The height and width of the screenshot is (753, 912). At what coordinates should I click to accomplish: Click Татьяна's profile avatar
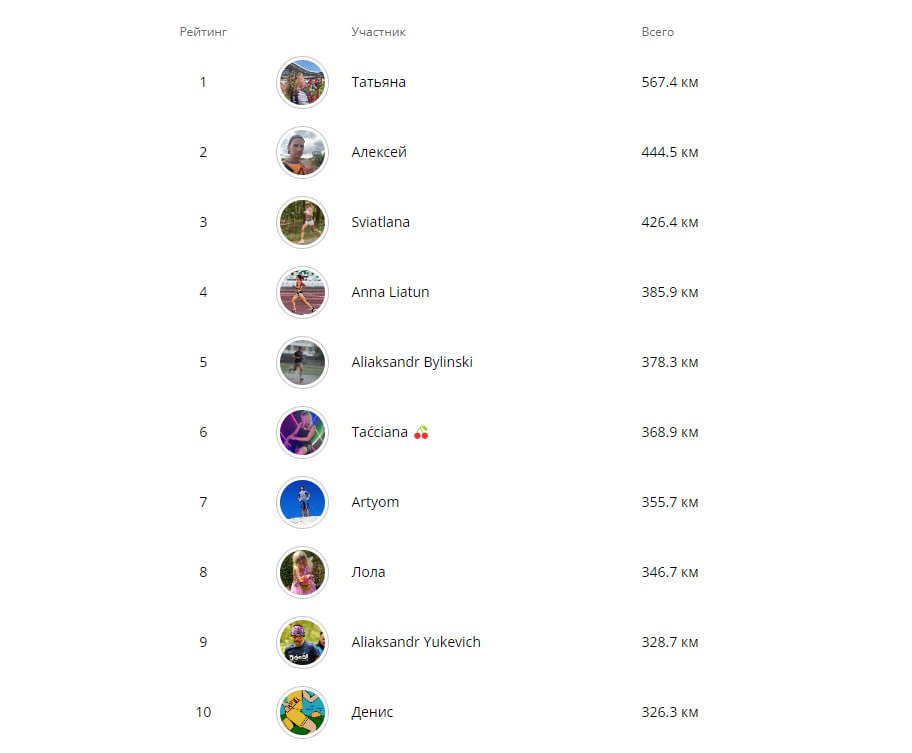[x=301, y=82]
